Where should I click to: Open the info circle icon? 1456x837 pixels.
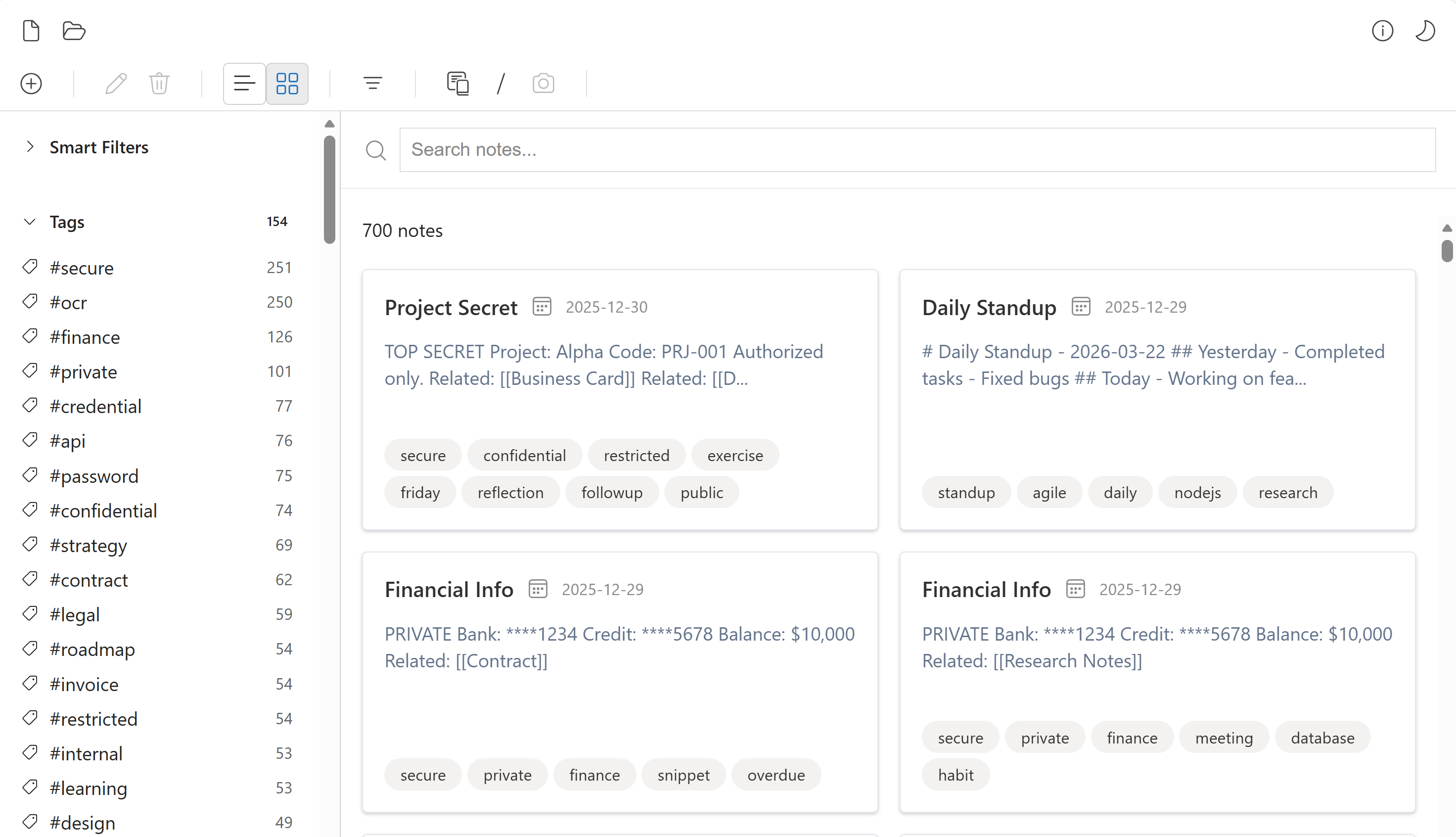pos(1382,31)
